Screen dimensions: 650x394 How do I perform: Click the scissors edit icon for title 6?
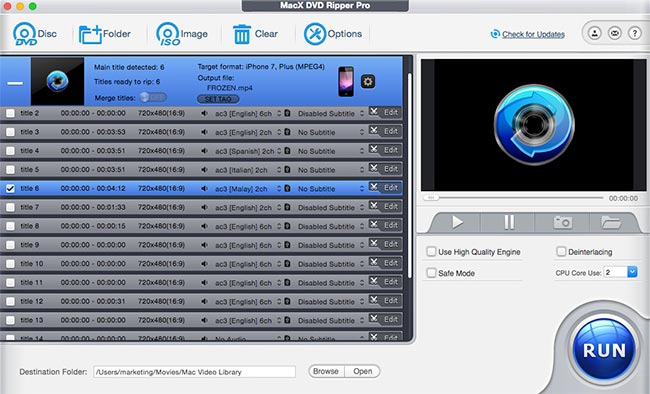tap(374, 187)
